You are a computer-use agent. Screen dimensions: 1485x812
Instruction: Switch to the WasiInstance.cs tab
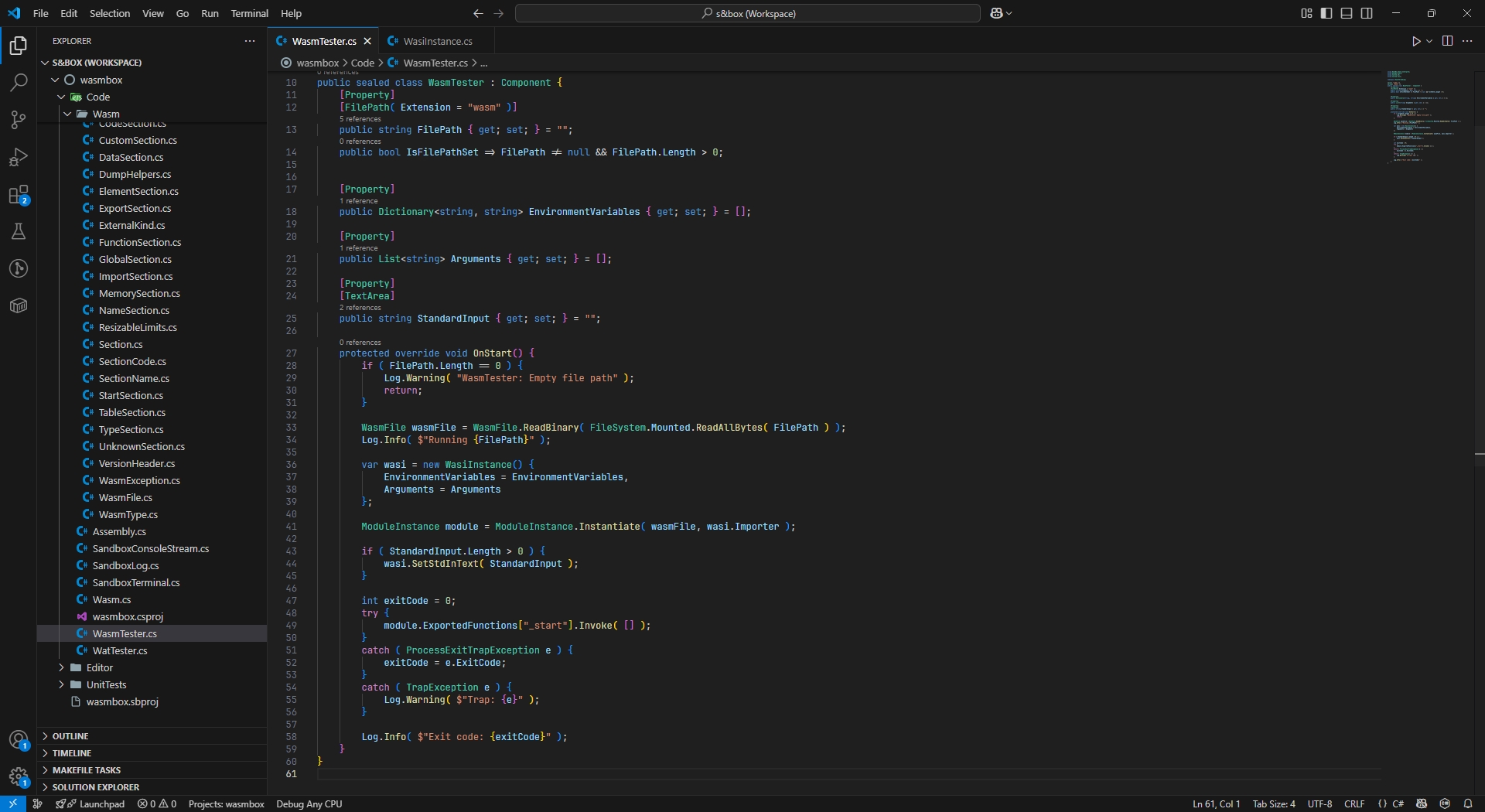point(435,41)
